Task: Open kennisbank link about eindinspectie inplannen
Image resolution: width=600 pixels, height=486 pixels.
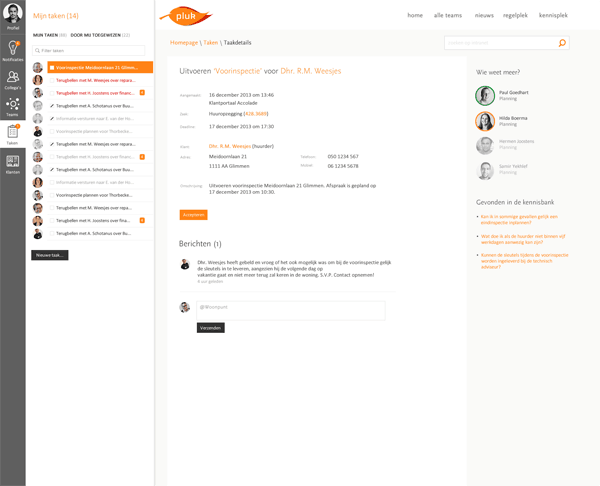Action: 519,220
